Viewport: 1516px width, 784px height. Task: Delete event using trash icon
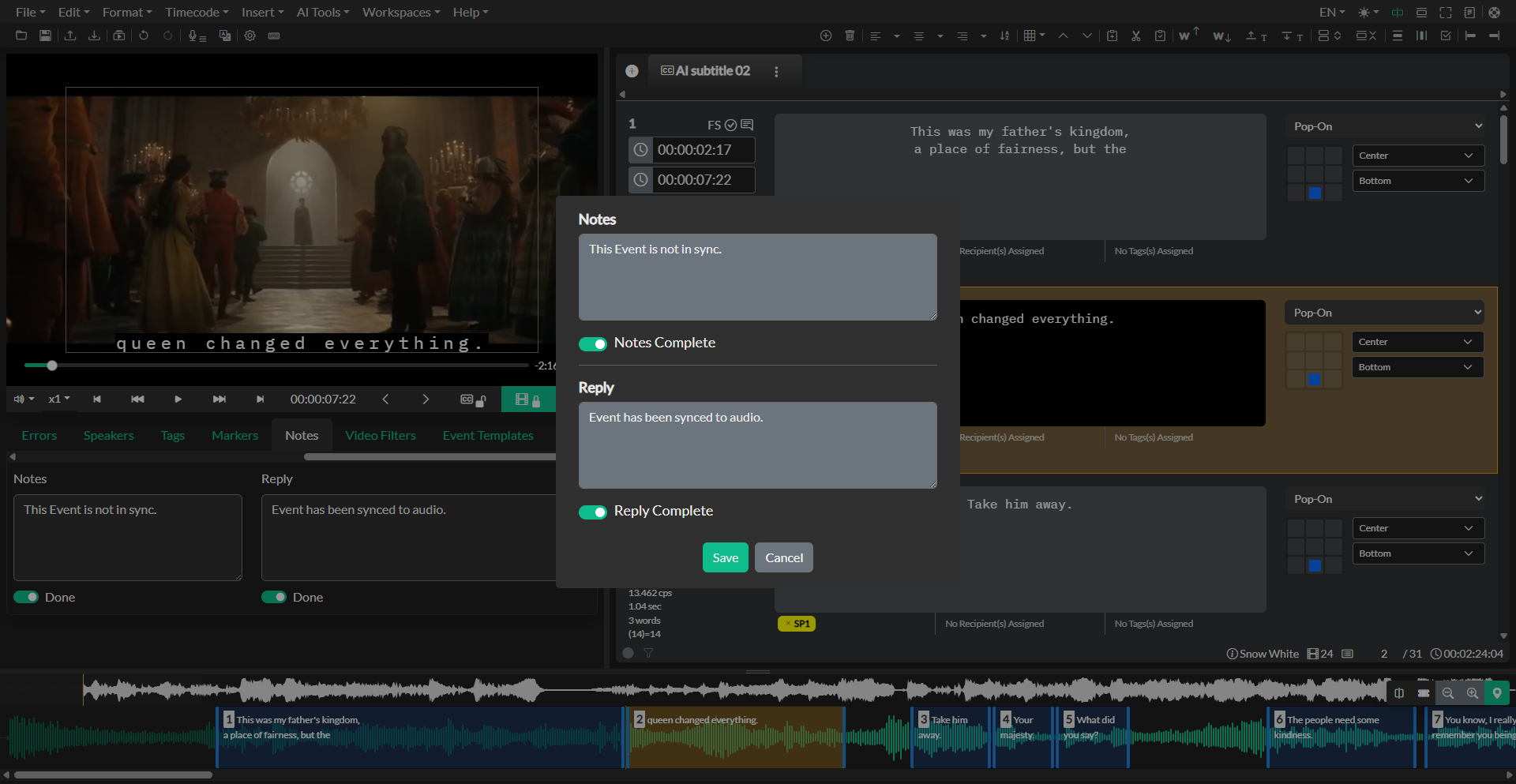coord(850,36)
